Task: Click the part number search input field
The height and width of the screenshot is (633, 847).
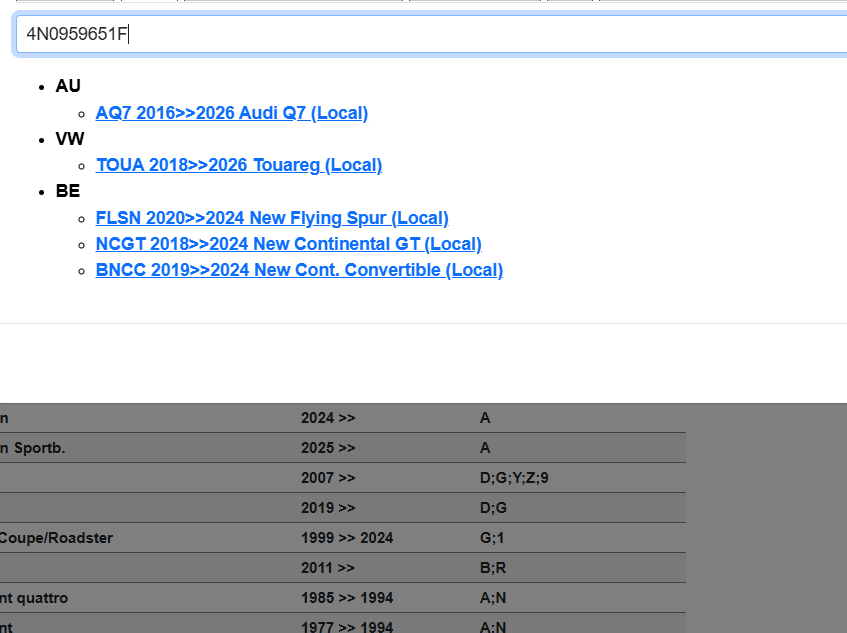Action: point(430,35)
